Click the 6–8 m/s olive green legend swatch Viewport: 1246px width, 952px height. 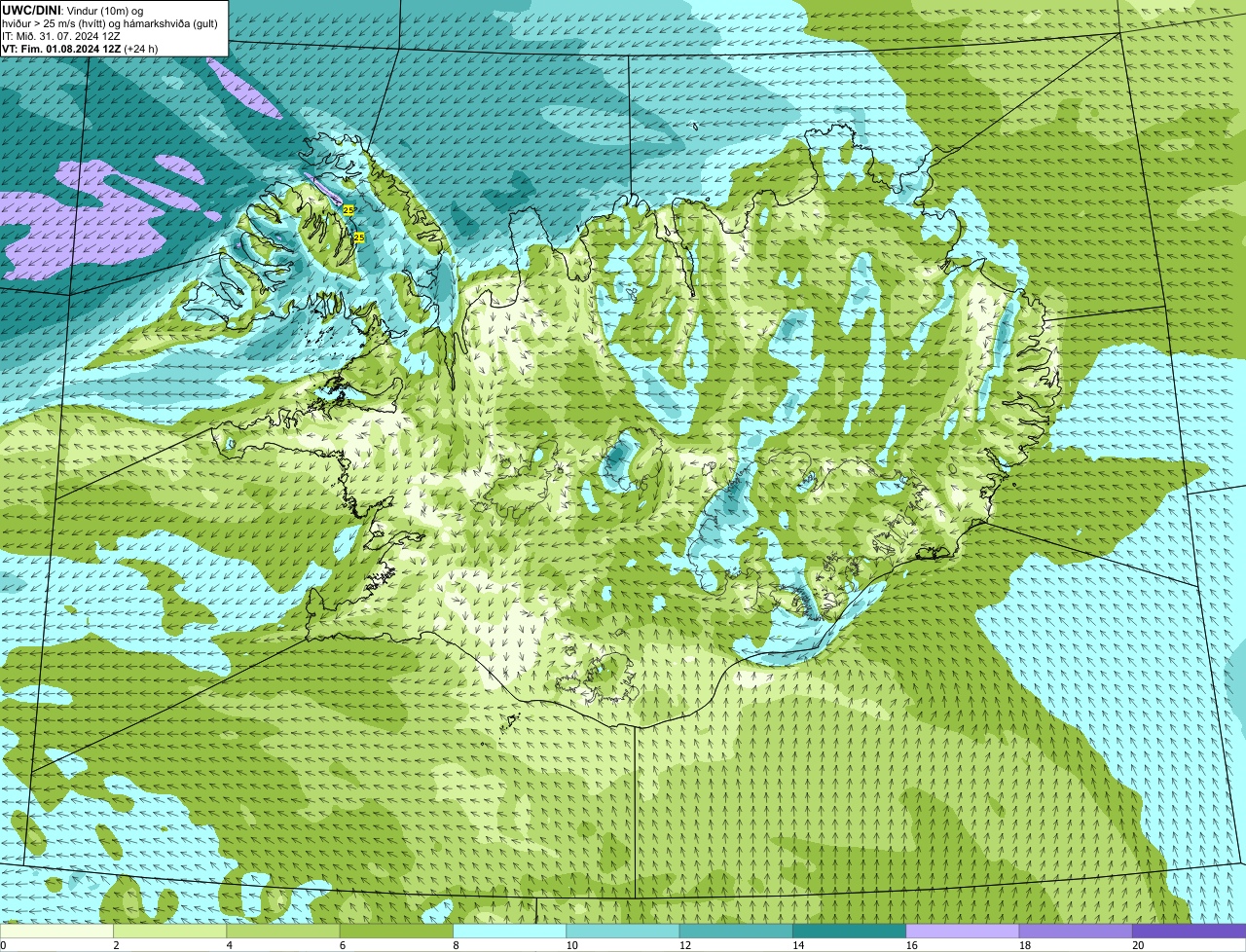click(x=396, y=931)
